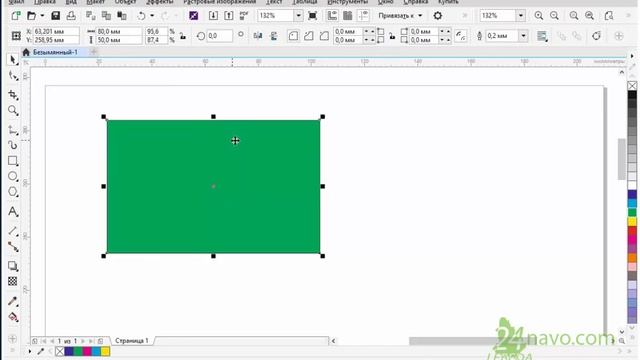Click the Undo arrow icon
Viewport: 640px width, 360px height.
pos(141,16)
